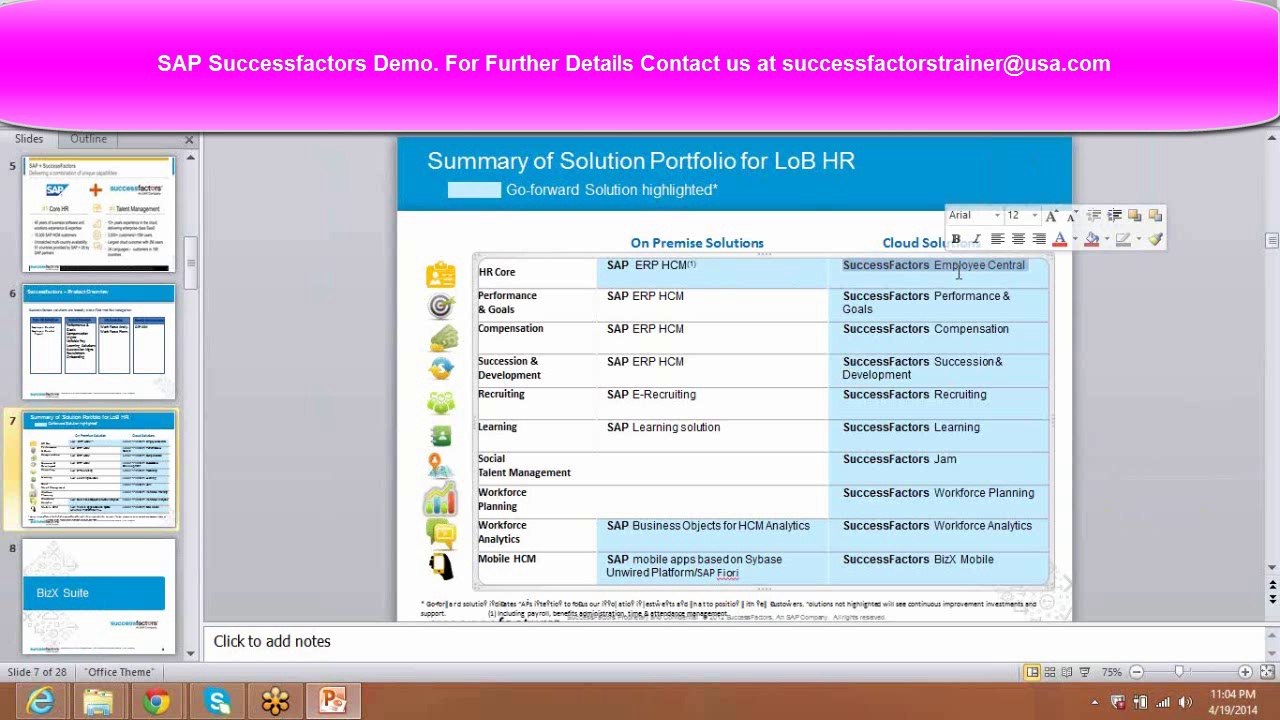Open Skype from the taskbar
The image size is (1280, 720).
[x=216, y=702]
